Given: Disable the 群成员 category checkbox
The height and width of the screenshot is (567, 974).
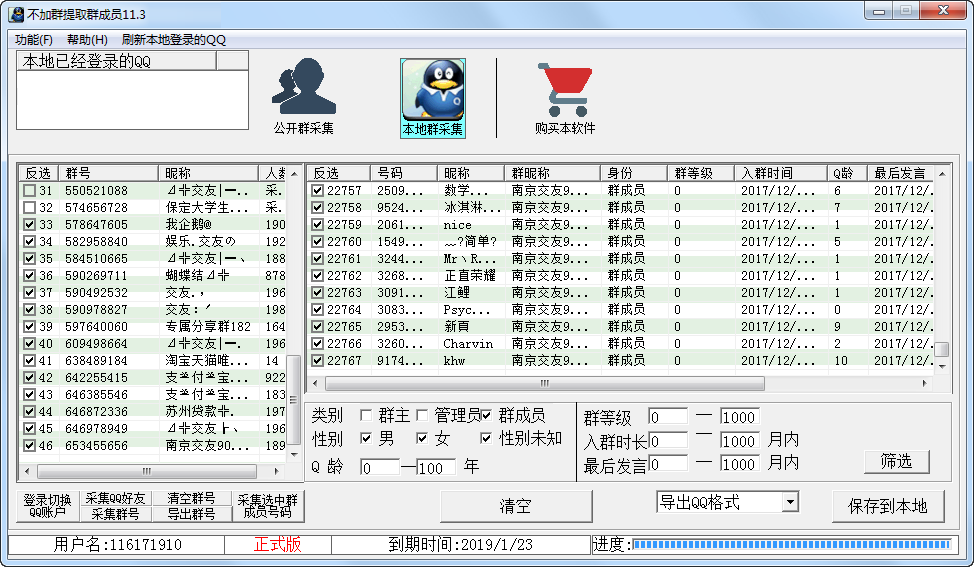Looking at the screenshot, I should pyautogui.click(x=486, y=415).
